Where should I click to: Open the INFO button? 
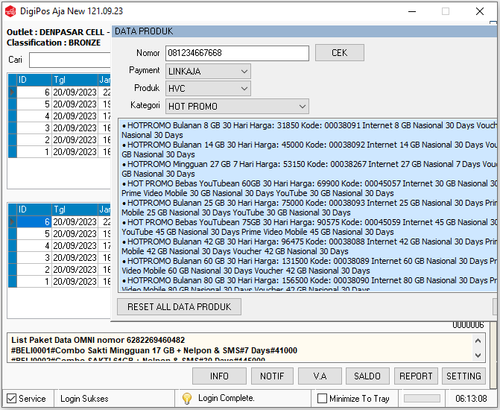219,376
